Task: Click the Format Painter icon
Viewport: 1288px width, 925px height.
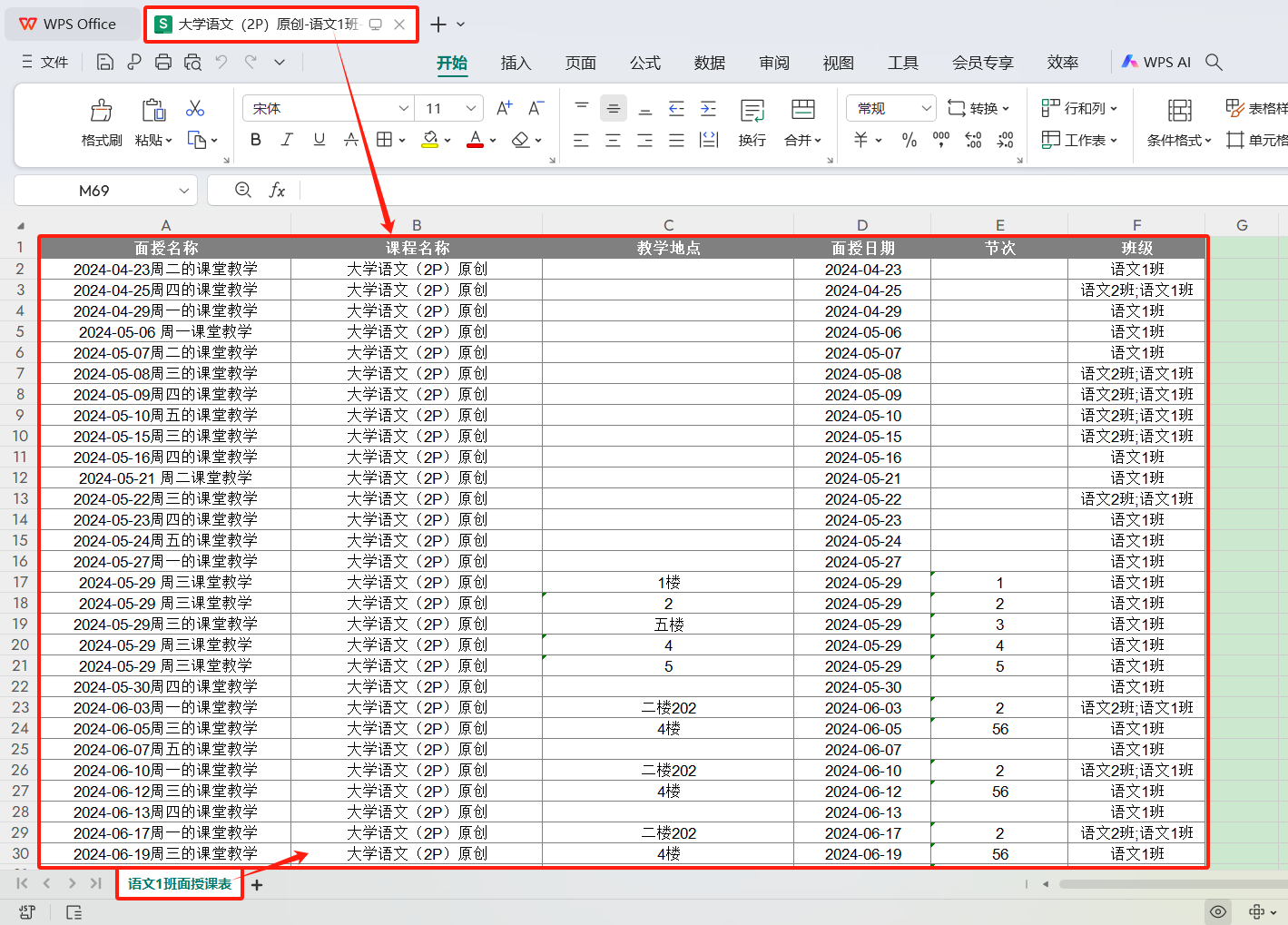Action: (x=101, y=111)
